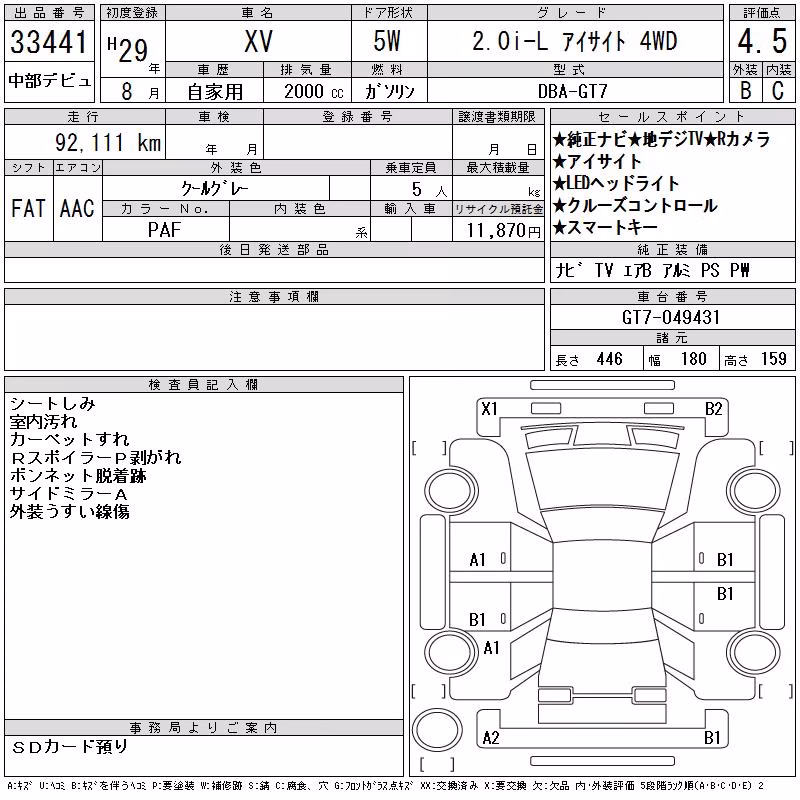Click the 検査員記入欄 section header
Image resolution: width=800 pixels, height=800 pixels.
tap(204, 385)
